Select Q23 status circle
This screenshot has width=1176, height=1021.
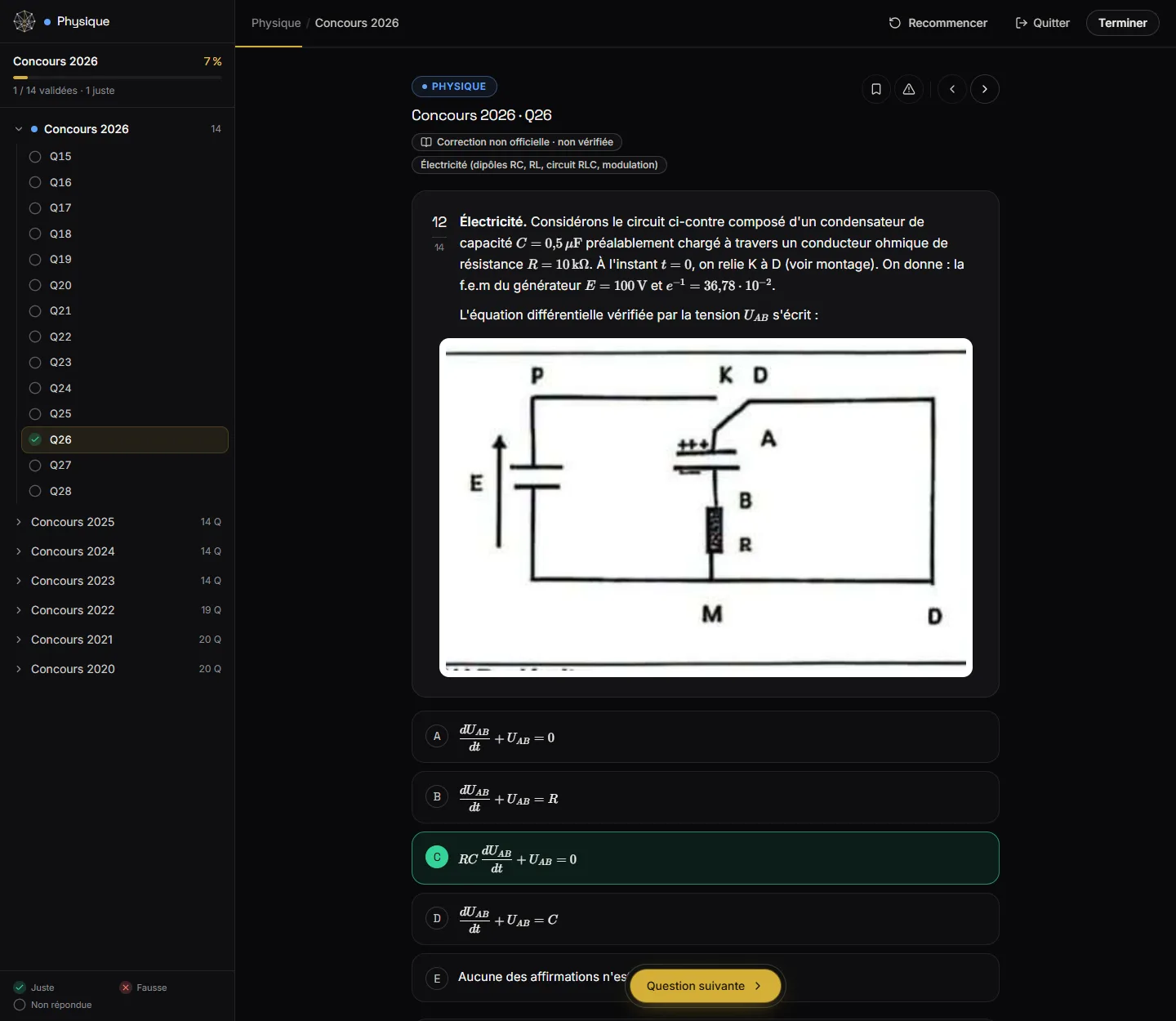[35, 363]
